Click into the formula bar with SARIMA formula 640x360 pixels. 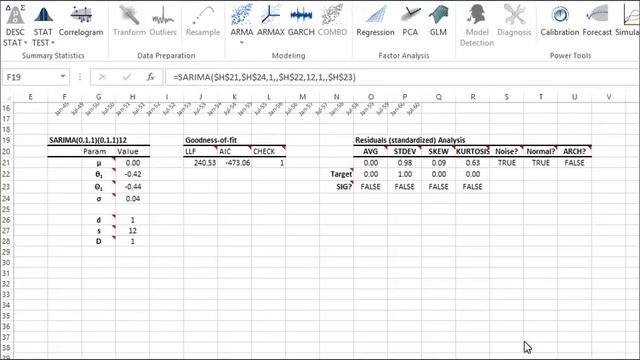[x=402, y=77]
